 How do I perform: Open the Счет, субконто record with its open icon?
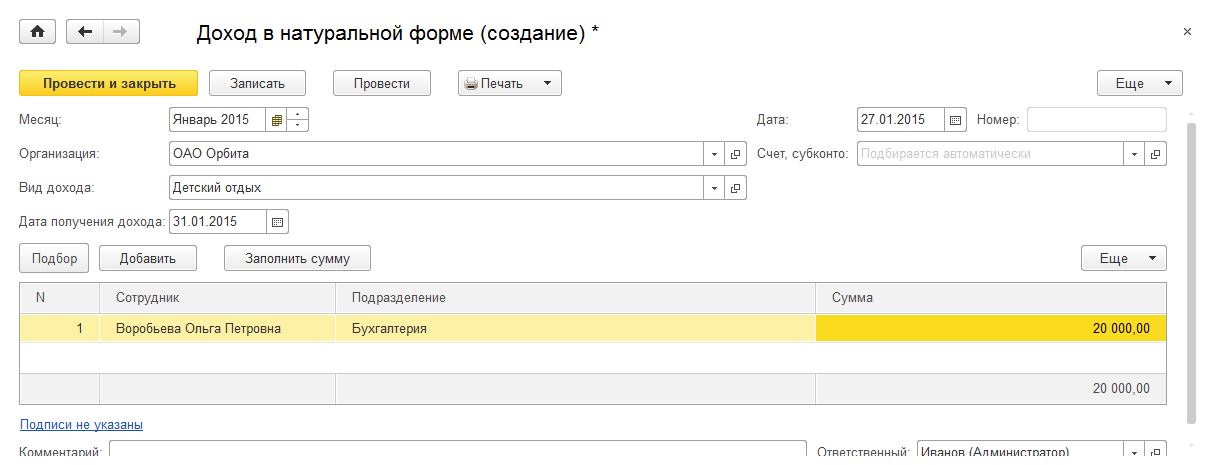(1155, 154)
